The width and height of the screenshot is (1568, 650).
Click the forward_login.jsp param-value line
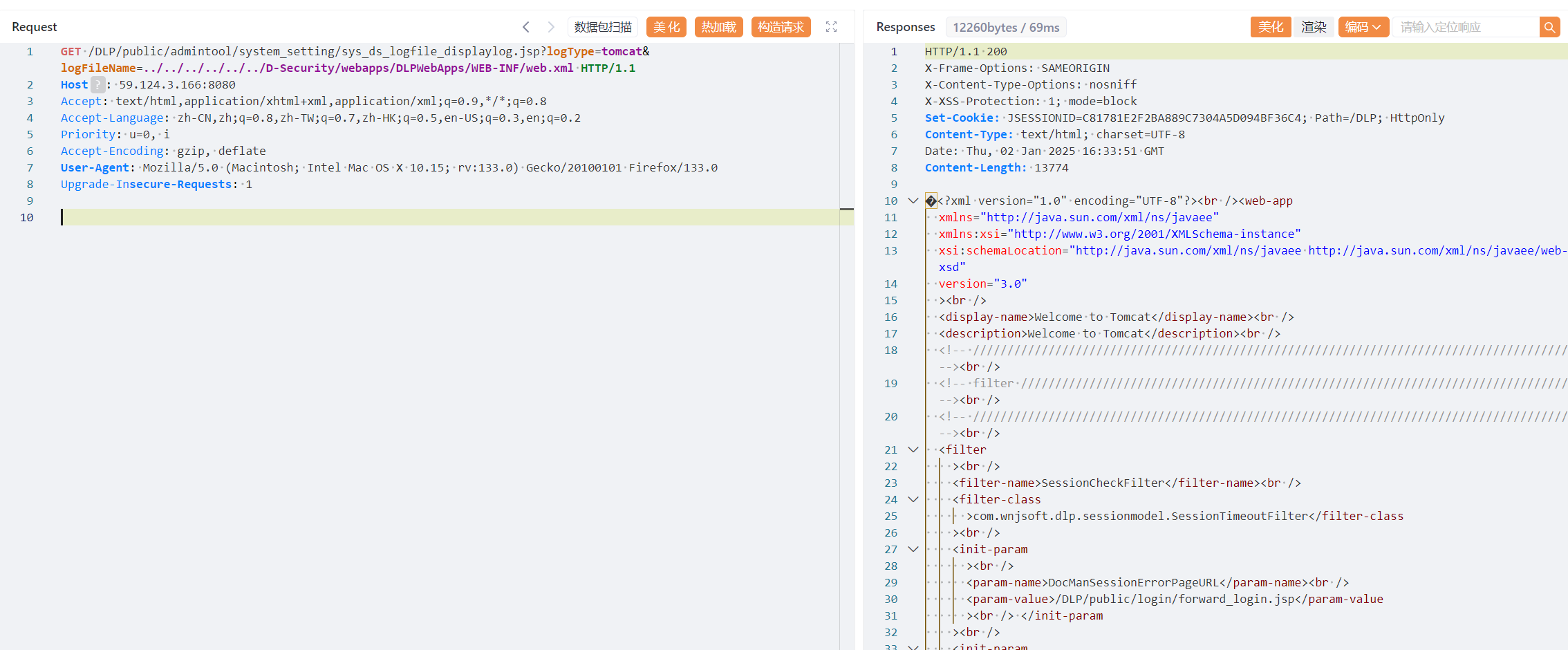coord(1175,599)
